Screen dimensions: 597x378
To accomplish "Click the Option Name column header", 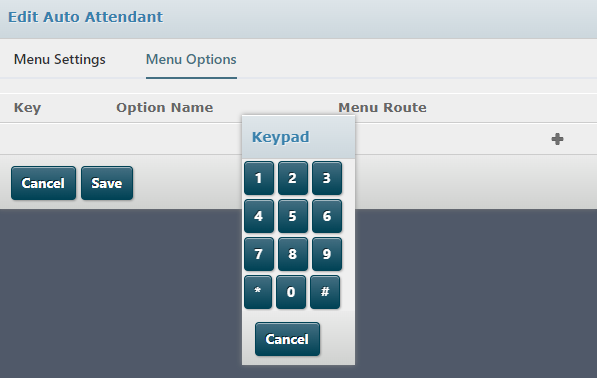I will tap(164, 108).
